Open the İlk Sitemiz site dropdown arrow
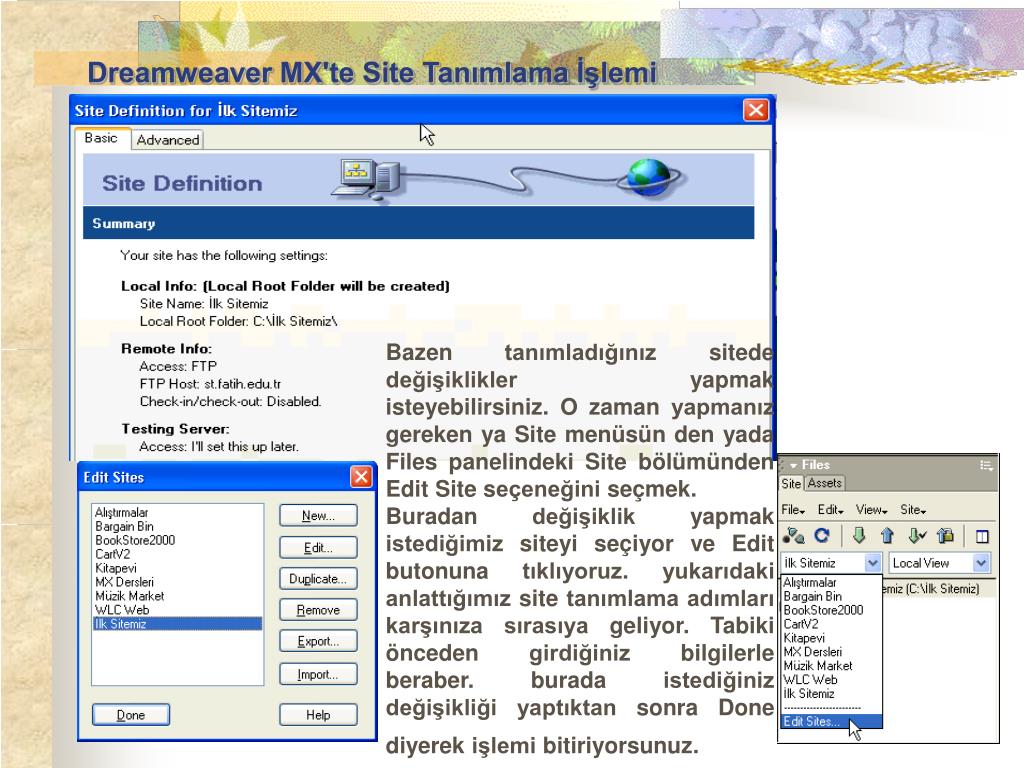 (872, 563)
